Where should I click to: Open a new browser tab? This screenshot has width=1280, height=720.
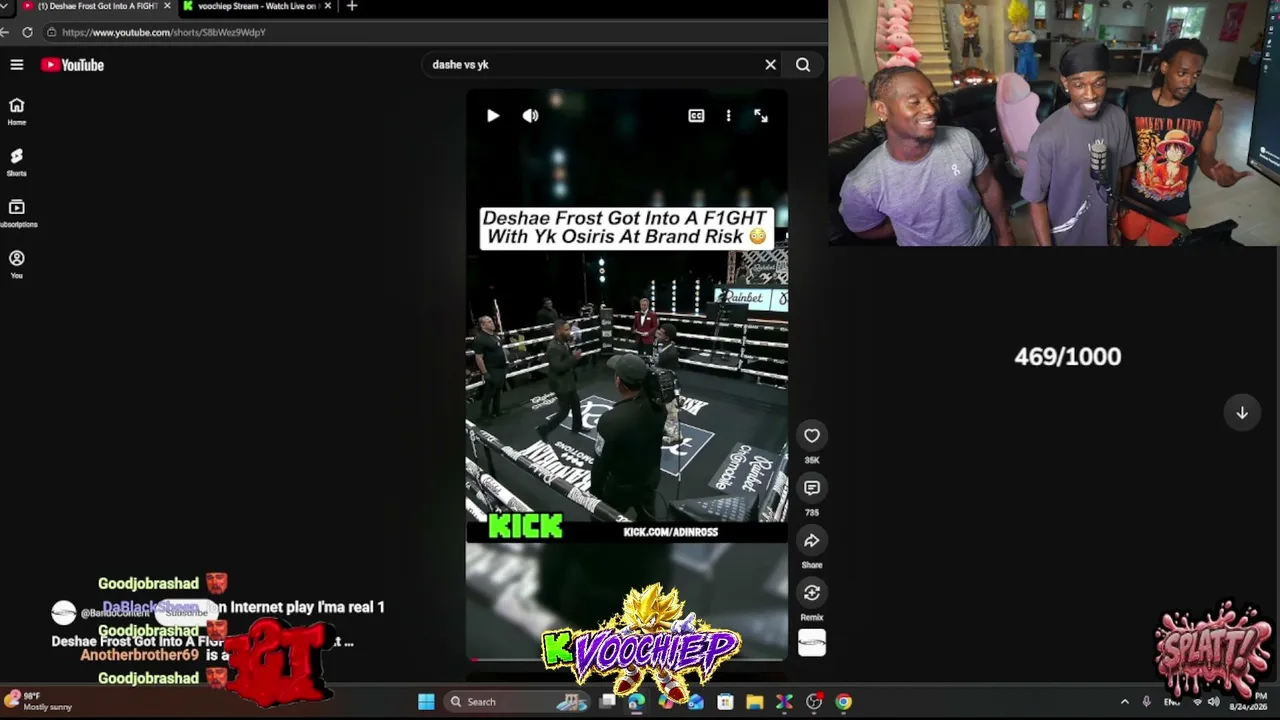coord(351,6)
